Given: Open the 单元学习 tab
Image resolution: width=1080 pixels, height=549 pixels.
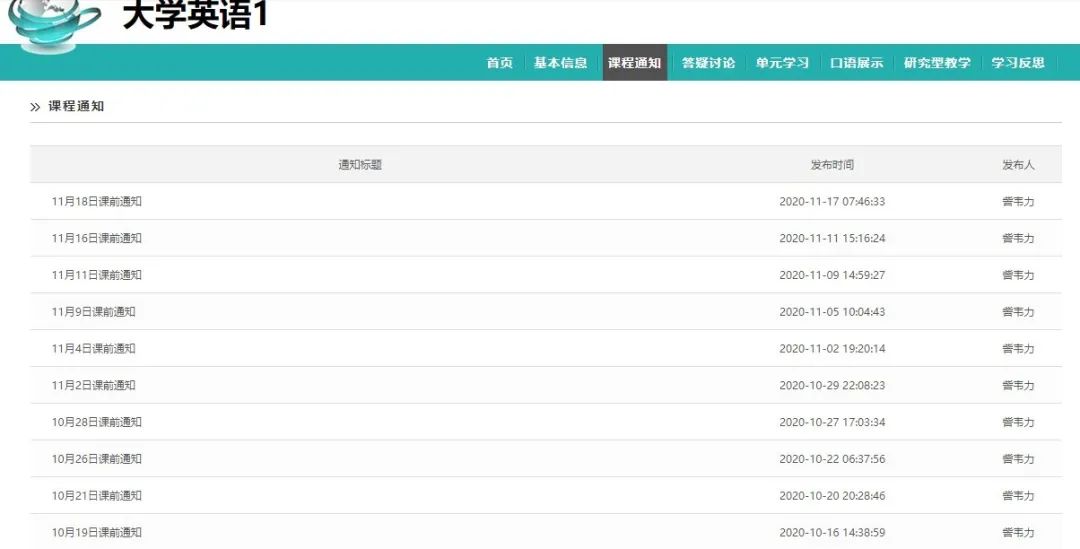Looking at the screenshot, I should coord(782,63).
